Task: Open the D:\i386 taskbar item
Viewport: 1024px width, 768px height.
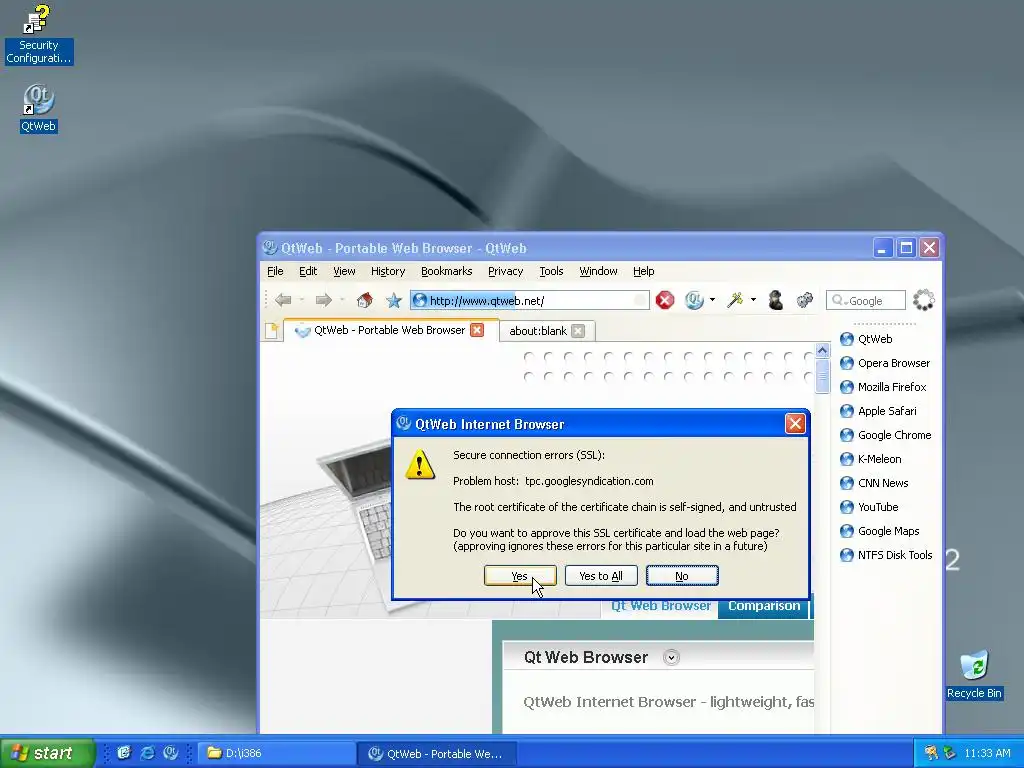Action: 276,753
